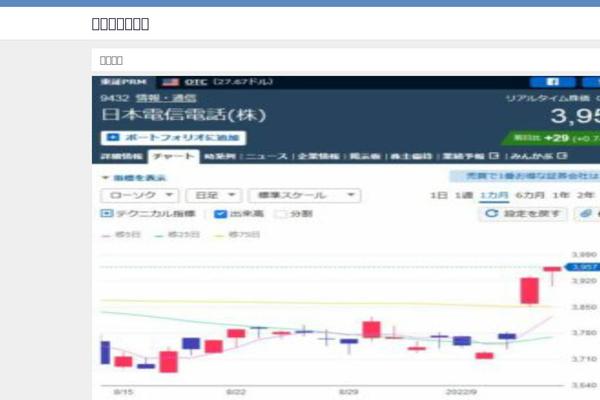Click the 日本電信電話(株) company name
Screen dimensions: 600x400
tap(184, 115)
